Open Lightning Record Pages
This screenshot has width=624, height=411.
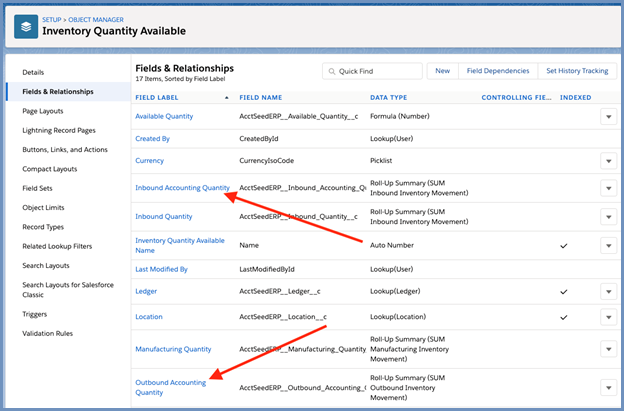pos(59,131)
